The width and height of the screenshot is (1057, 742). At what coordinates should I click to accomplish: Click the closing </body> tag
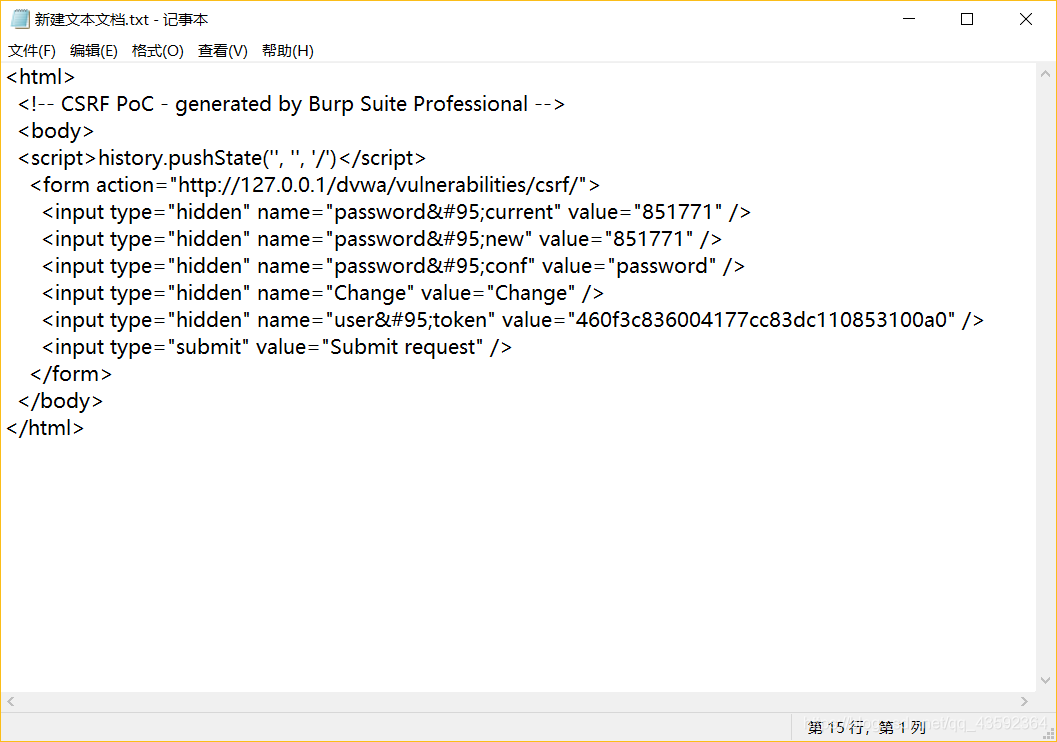tap(61, 400)
